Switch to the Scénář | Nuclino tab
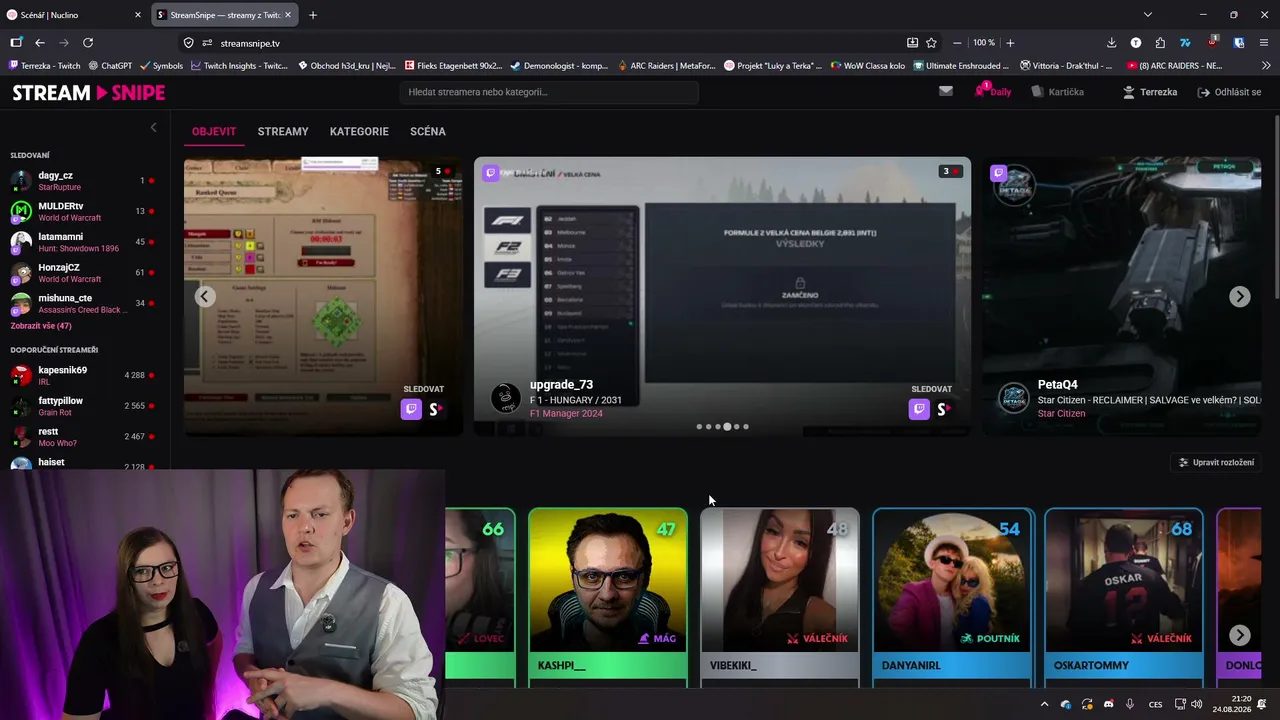The height and width of the screenshot is (720, 1280). [75, 15]
